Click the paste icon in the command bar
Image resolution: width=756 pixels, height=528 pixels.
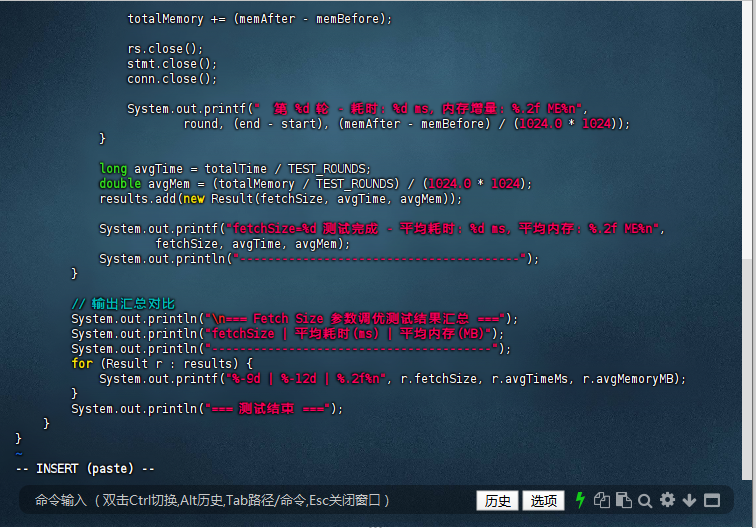pos(624,501)
